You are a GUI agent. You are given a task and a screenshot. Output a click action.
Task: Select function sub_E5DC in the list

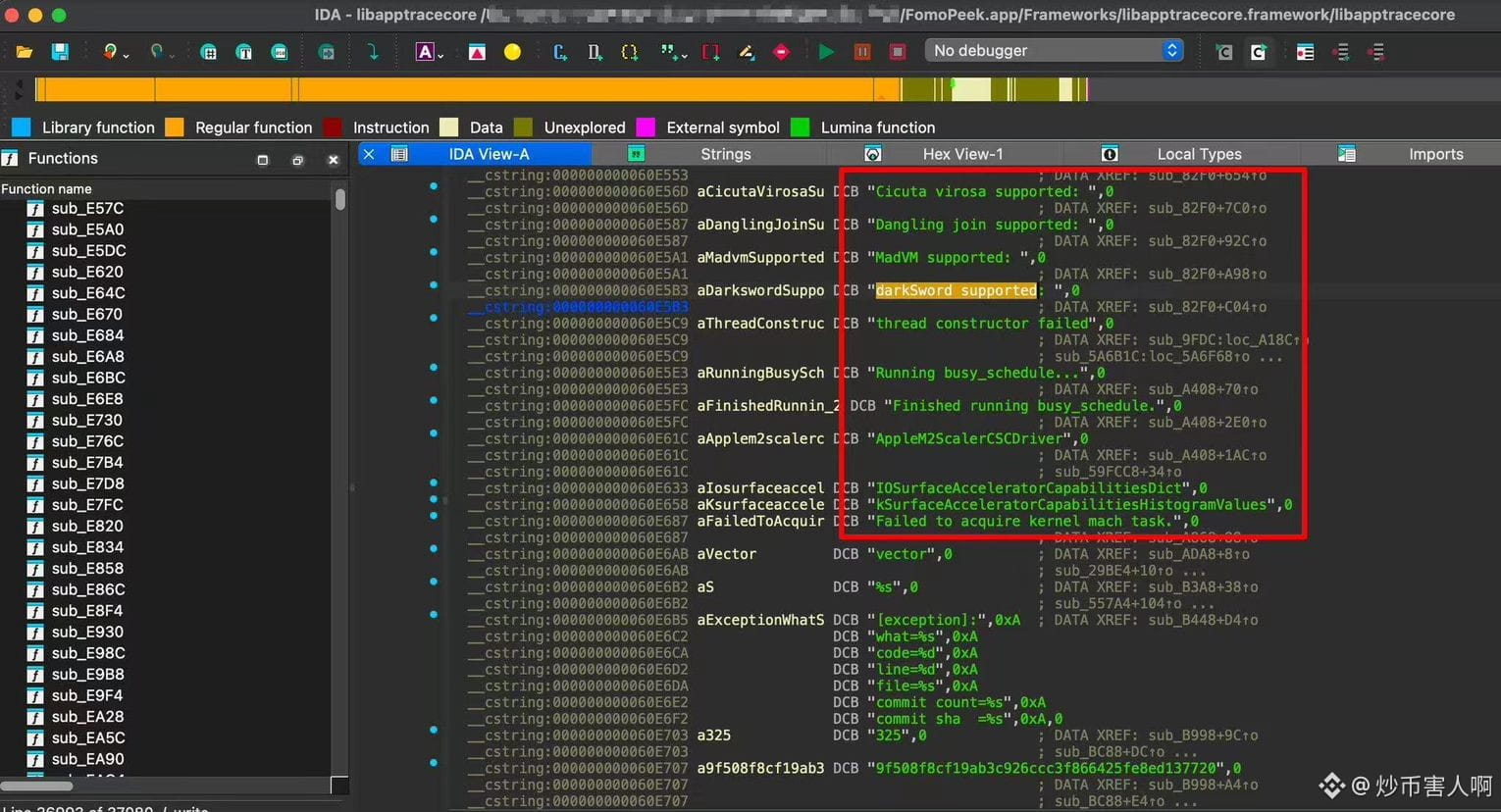pyautogui.click(x=88, y=250)
